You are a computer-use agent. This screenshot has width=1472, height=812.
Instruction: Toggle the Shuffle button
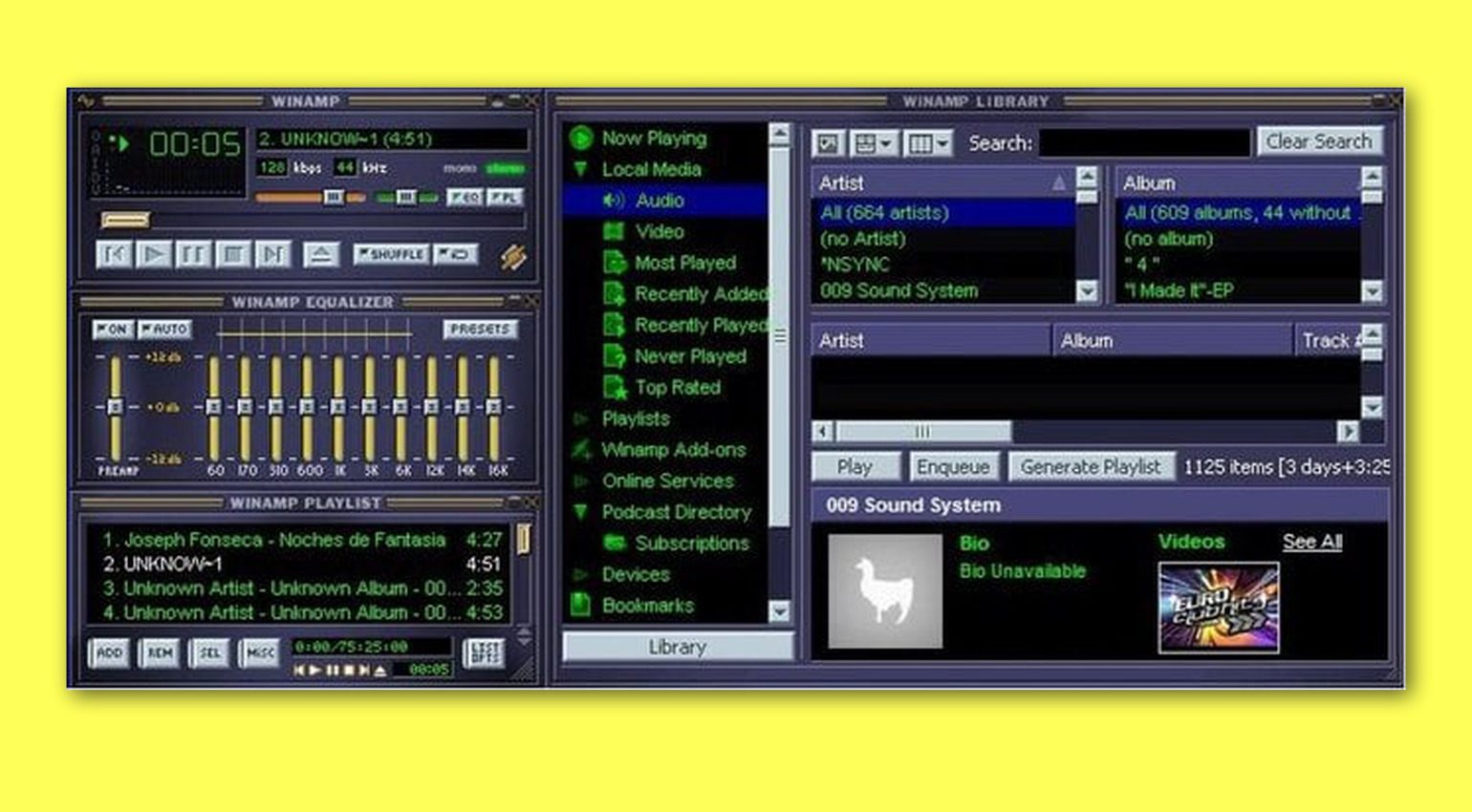391,254
